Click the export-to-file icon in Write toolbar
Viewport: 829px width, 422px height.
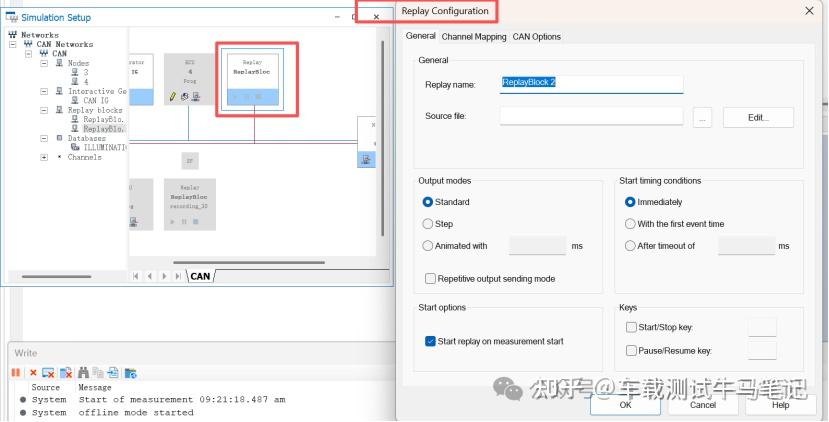pos(113,373)
